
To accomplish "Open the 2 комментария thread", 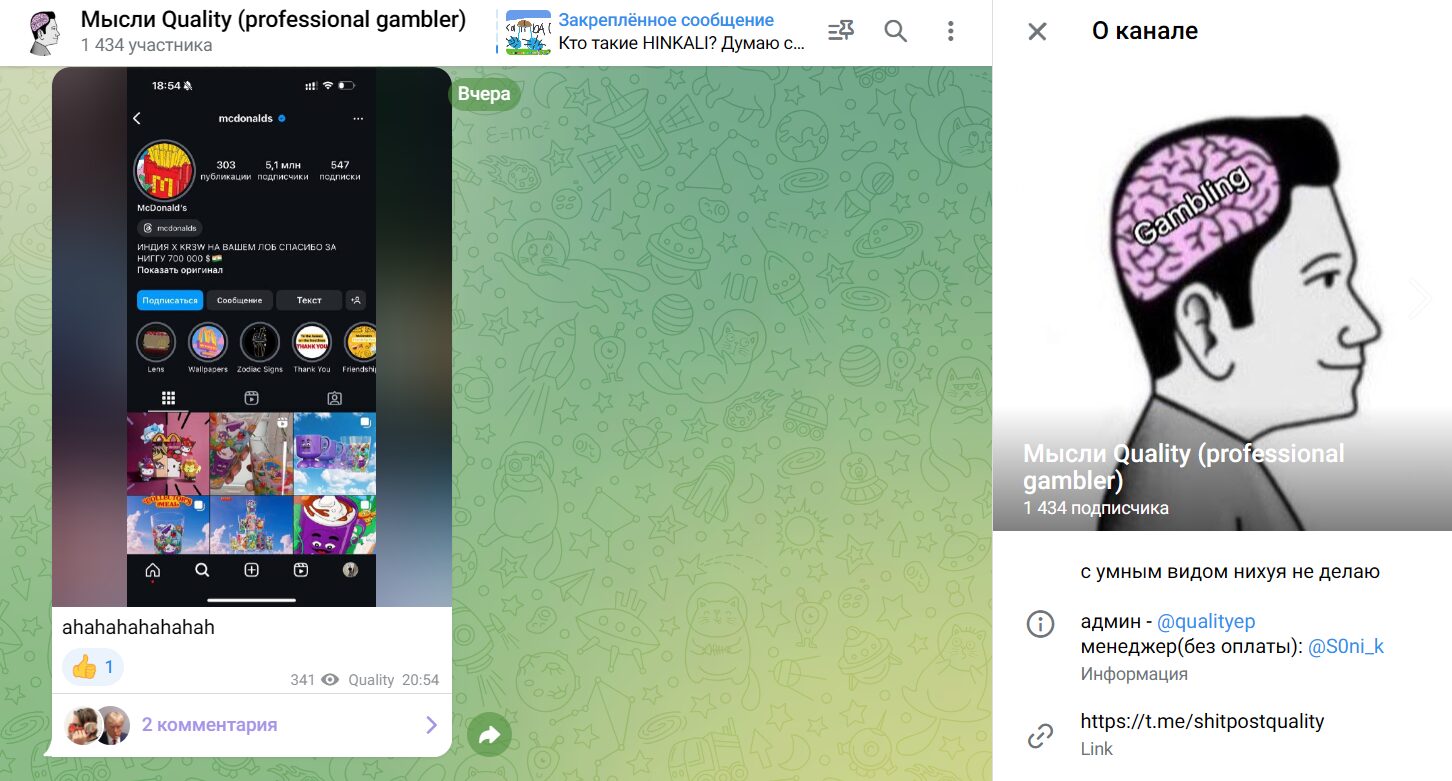I will click(x=209, y=725).
